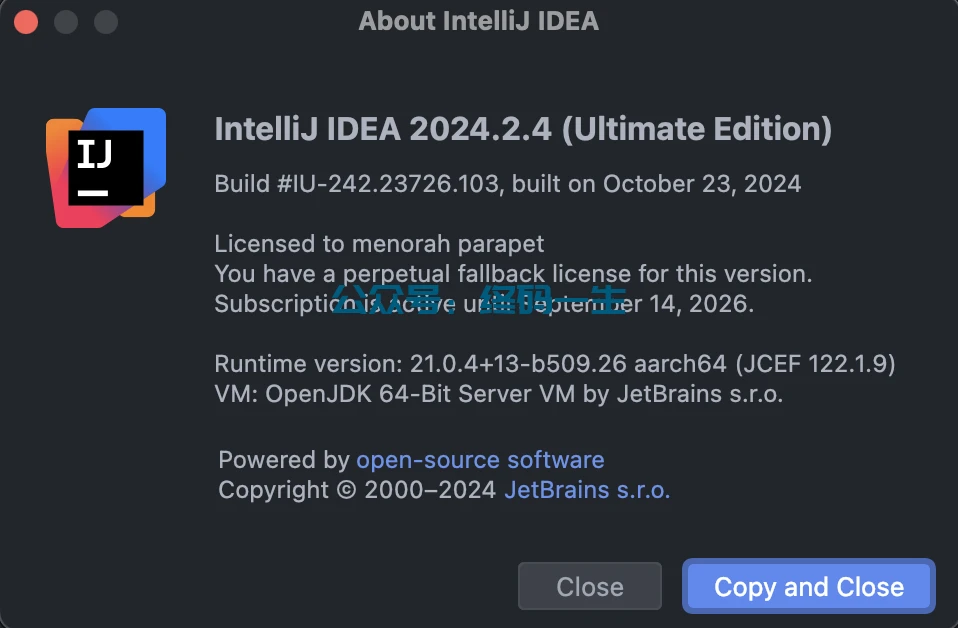Screen dimensions: 958x628
Task: Click the blue Chinese watermark text
Action: click(x=478, y=300)
